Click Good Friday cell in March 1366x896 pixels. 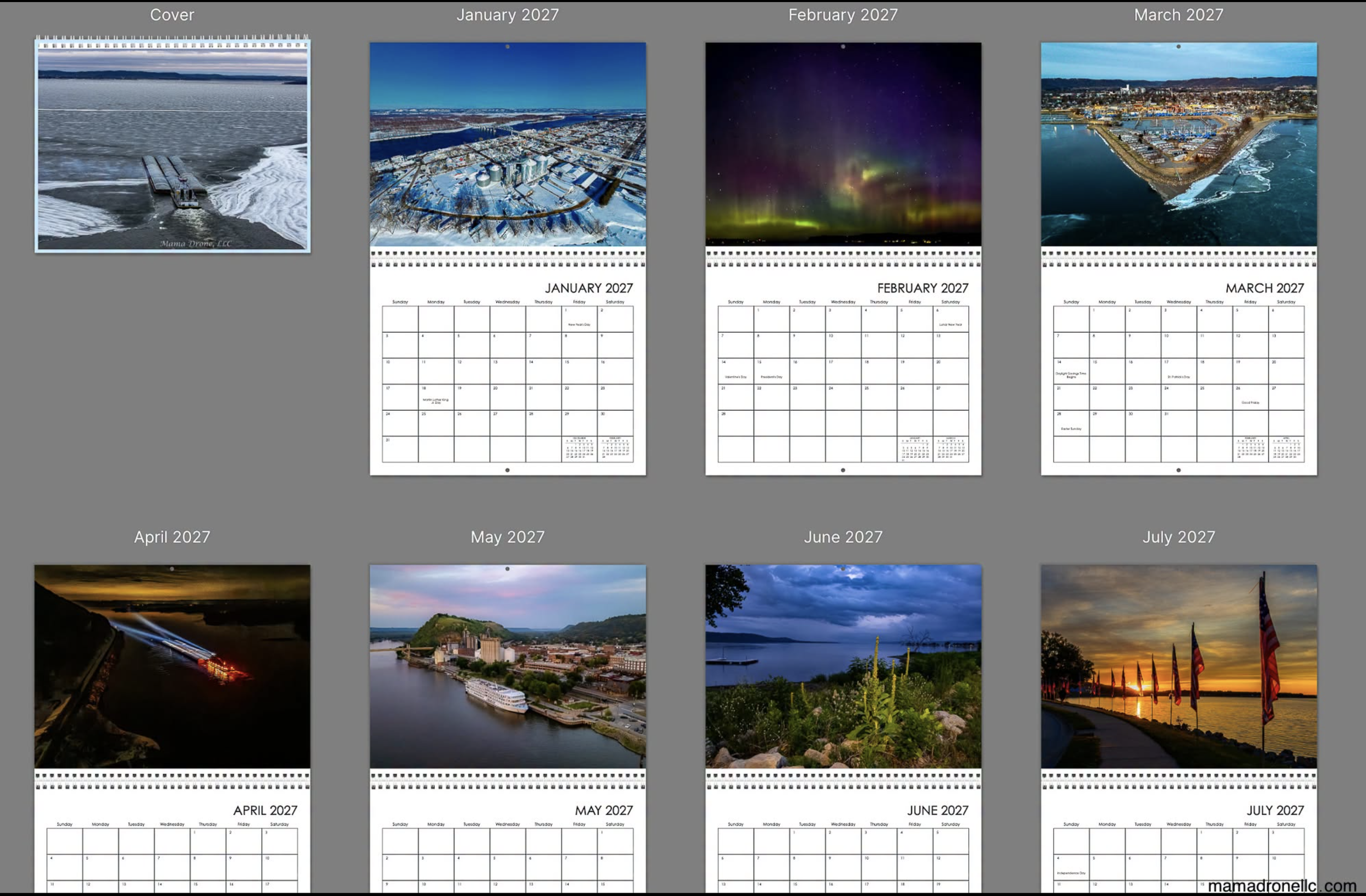(x=1251, y=397)
